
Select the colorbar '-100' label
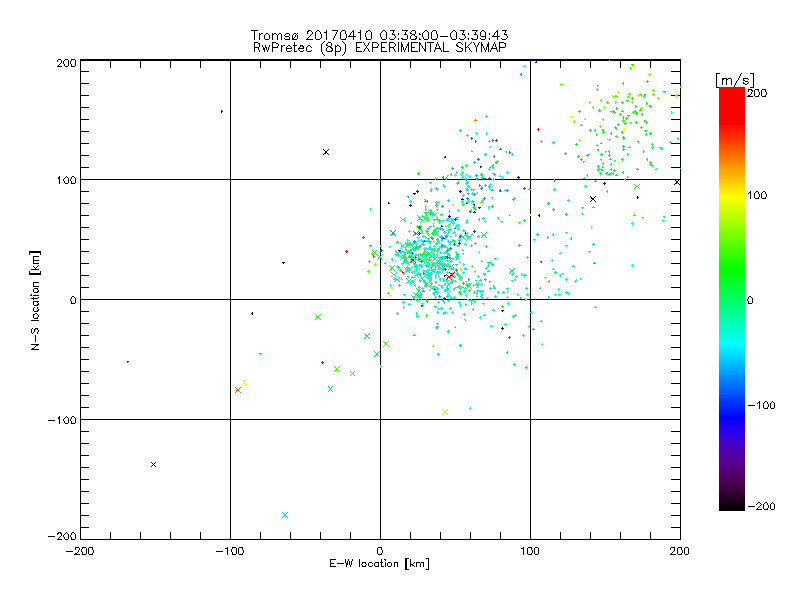(x=761, y=405)
